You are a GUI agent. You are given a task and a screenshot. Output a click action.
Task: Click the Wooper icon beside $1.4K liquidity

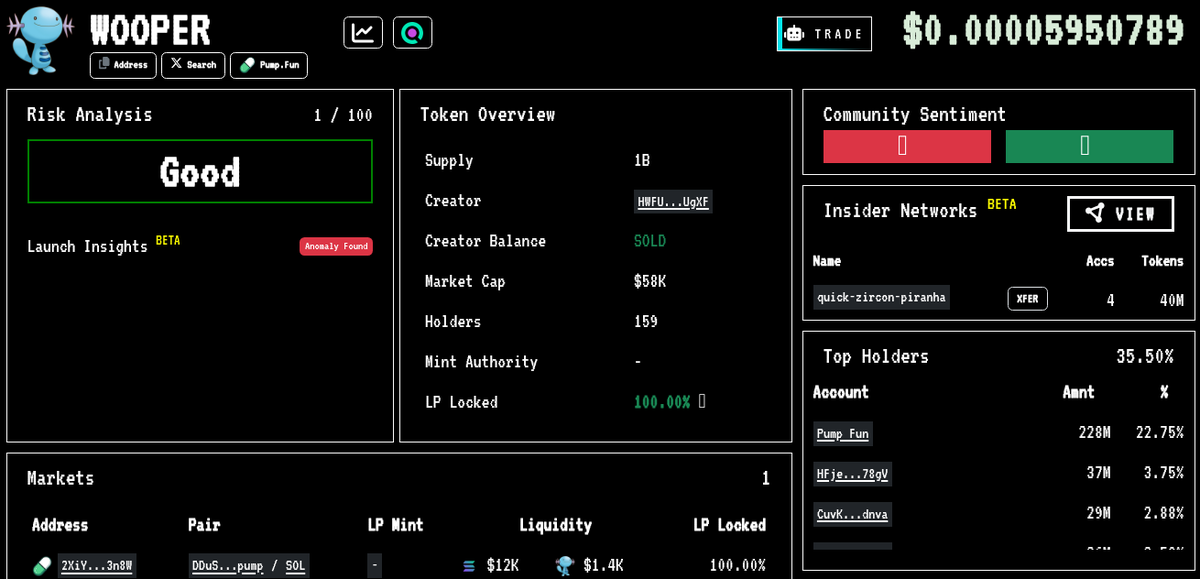565,566
